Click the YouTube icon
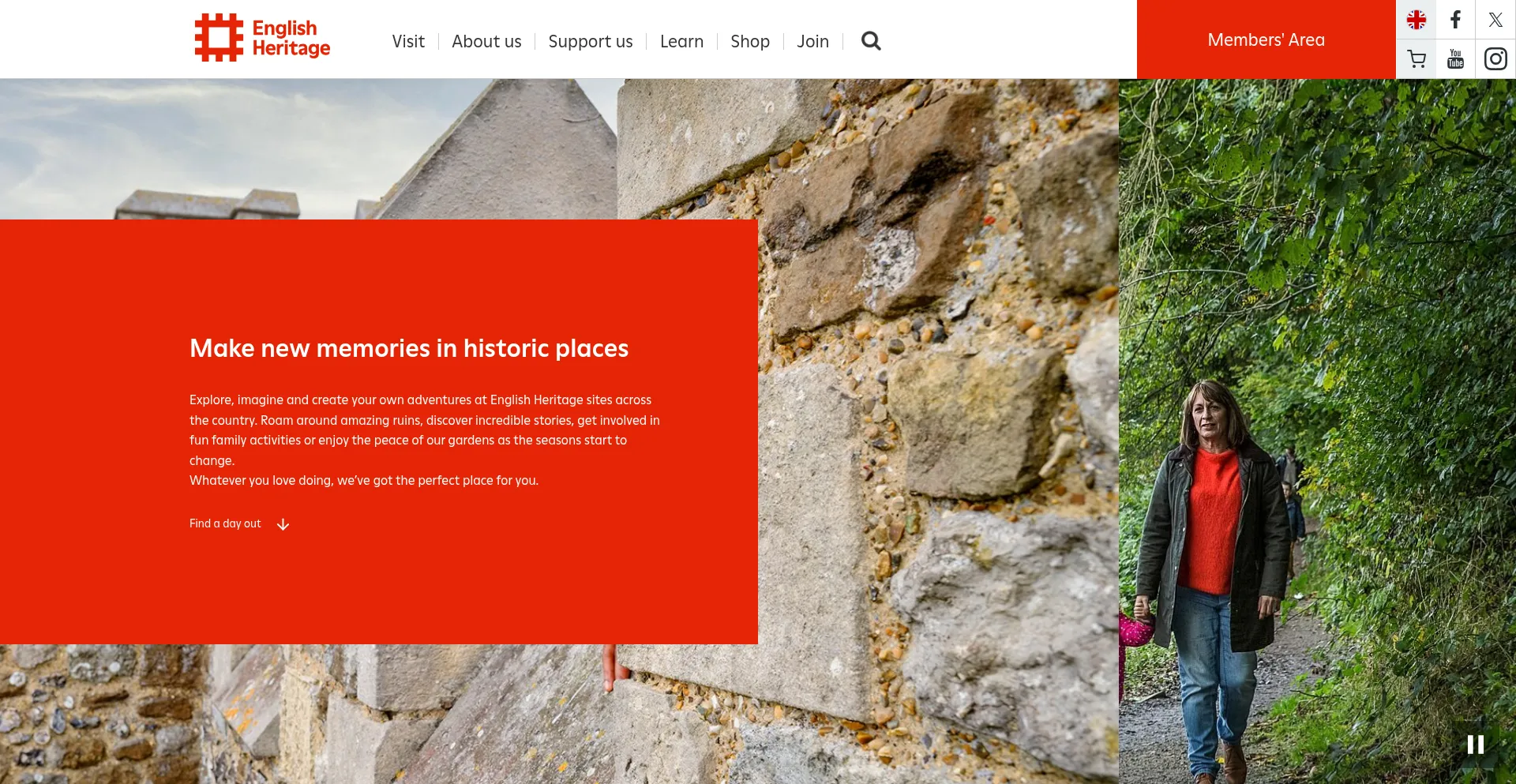Image resolution: width=1516 pixels, height=784 pixels. (x=1455, y=59)
